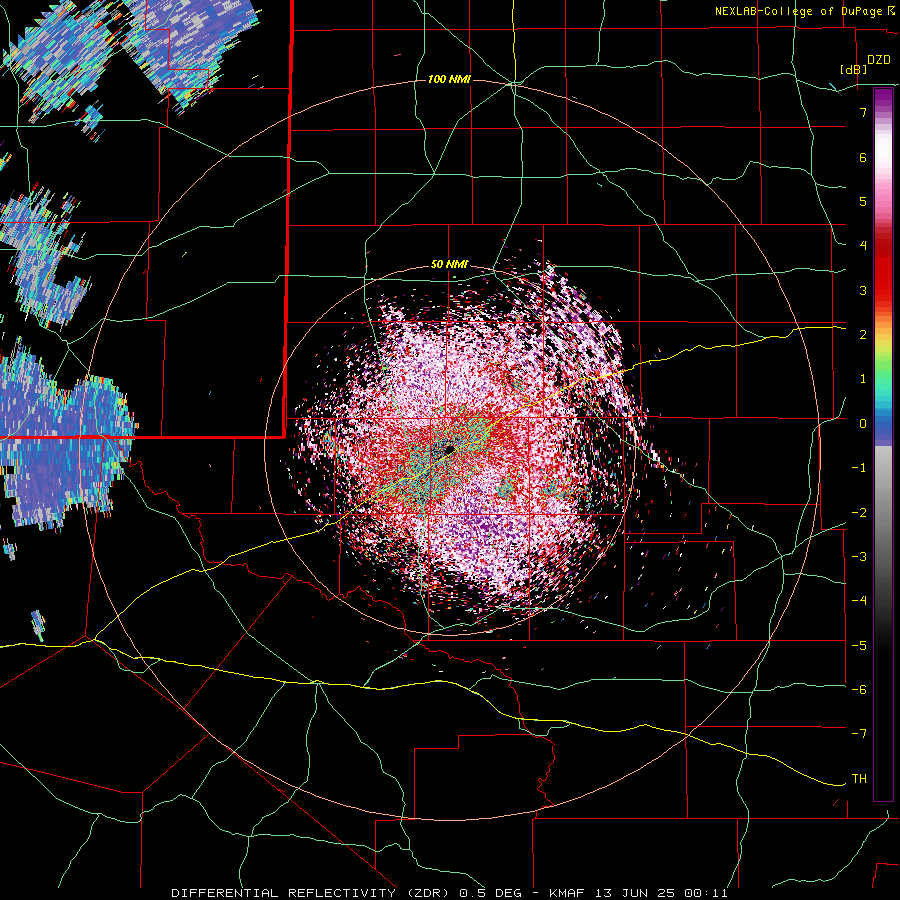Pick the purple top of the color bar
The width and height of the screenshot is (900, 900).
(883, 98)
